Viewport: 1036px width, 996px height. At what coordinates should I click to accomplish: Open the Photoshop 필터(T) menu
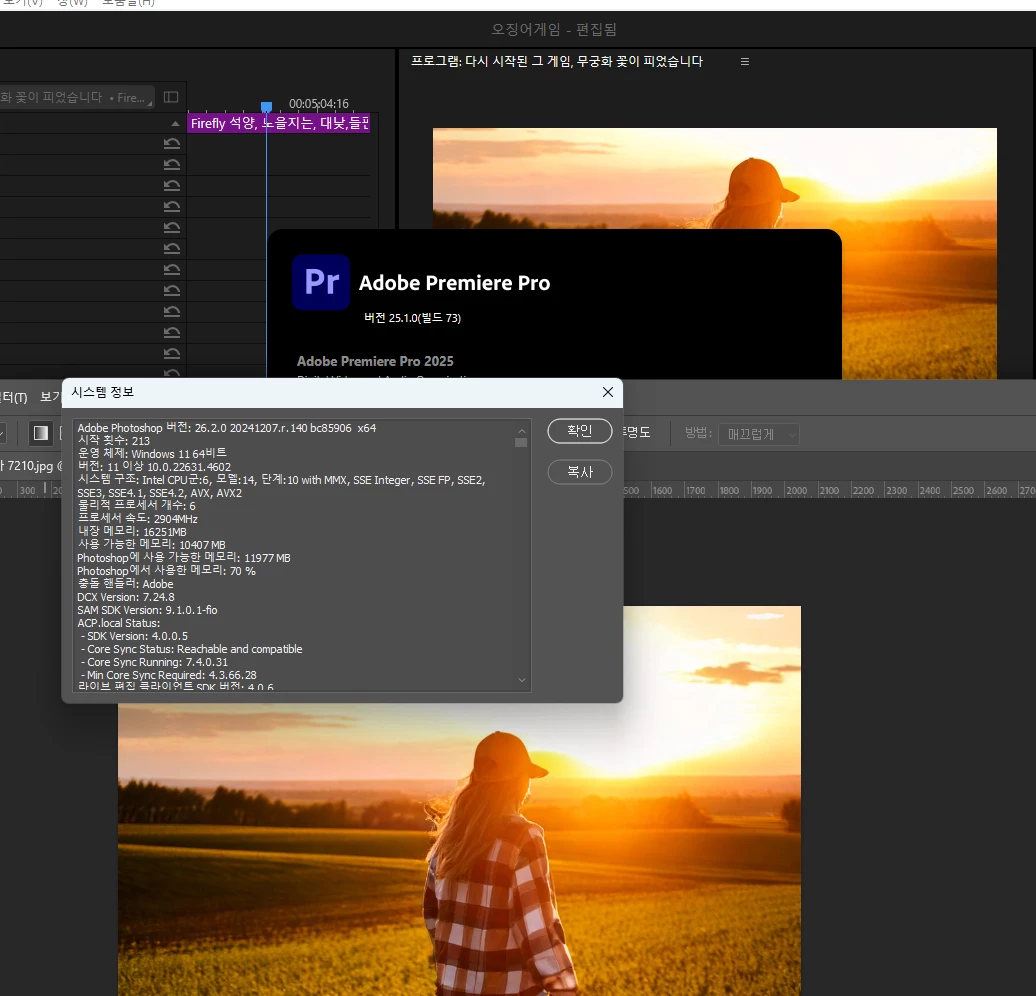tap(14, 397)
